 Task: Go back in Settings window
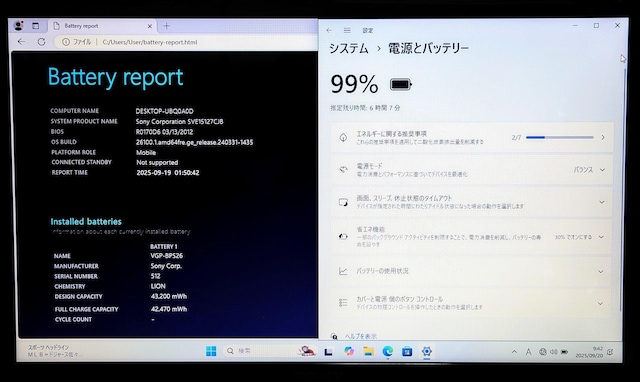329,30
